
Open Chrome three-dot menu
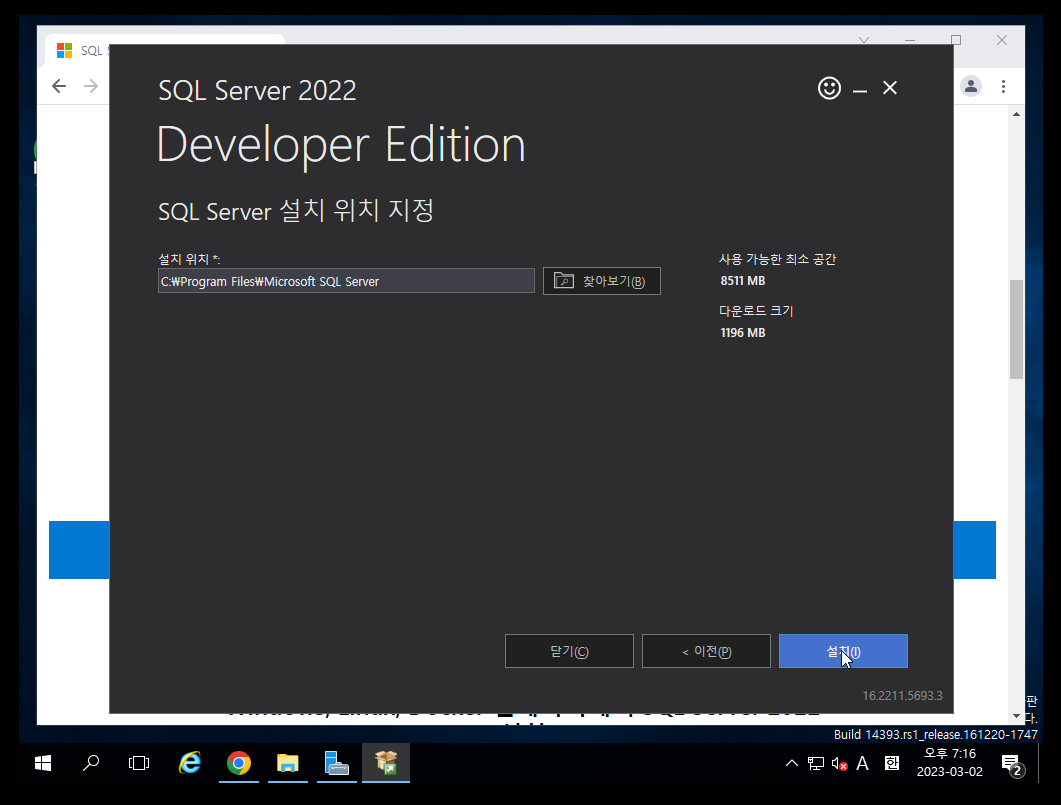[x=1003, y=86]
